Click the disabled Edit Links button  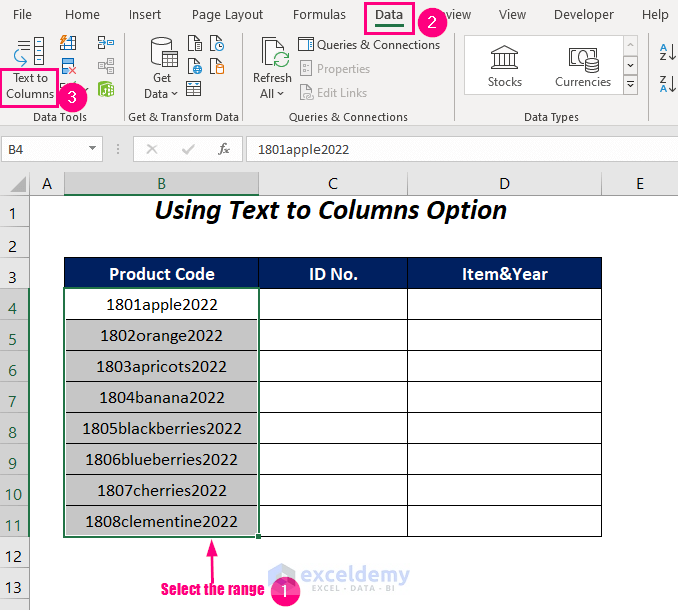pyautogui.click(x=333, y=93)
